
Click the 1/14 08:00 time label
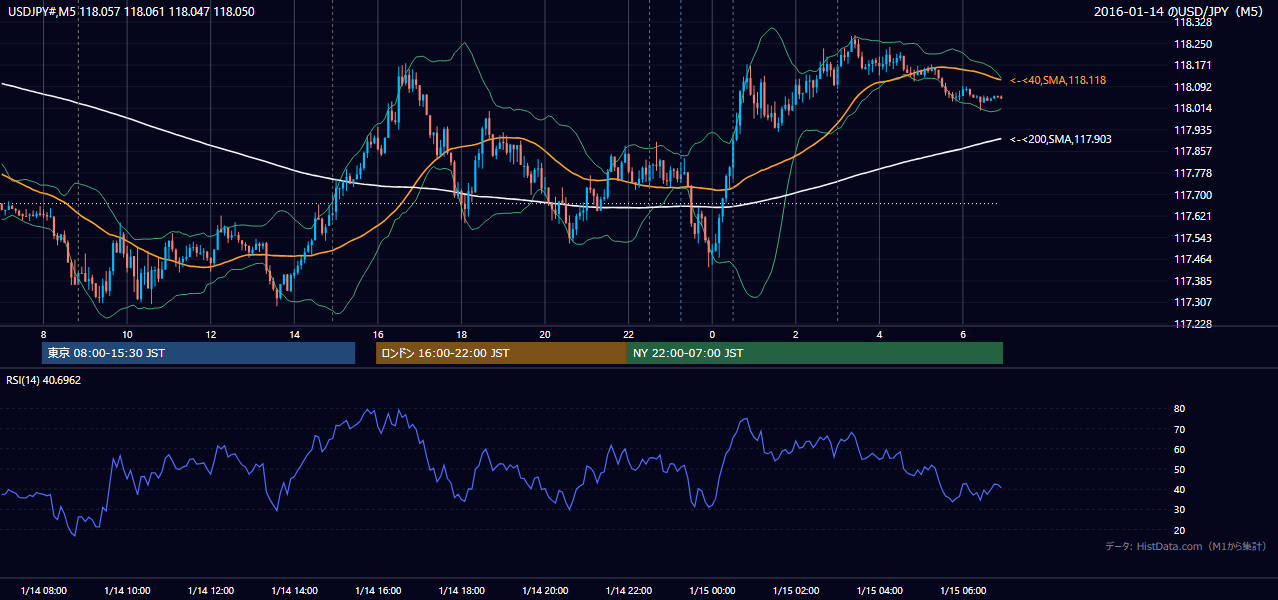(44, 591)
